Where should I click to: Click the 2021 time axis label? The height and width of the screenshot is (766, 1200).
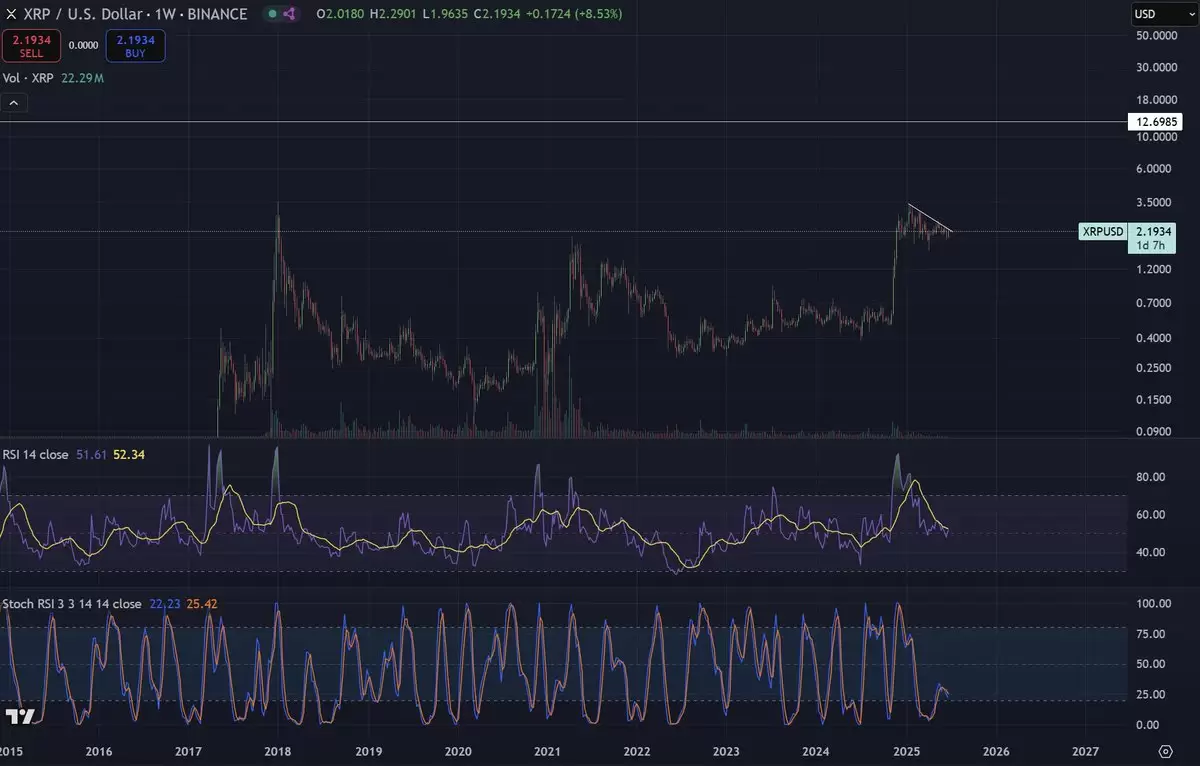click(x=546, y=750)
